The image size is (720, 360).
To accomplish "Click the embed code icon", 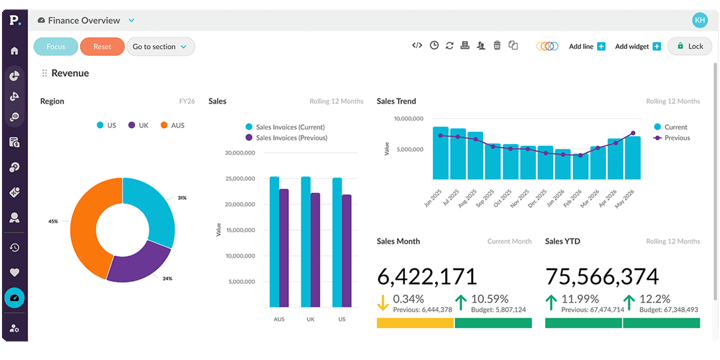I will pyautogui.click(x=417, y=45).
